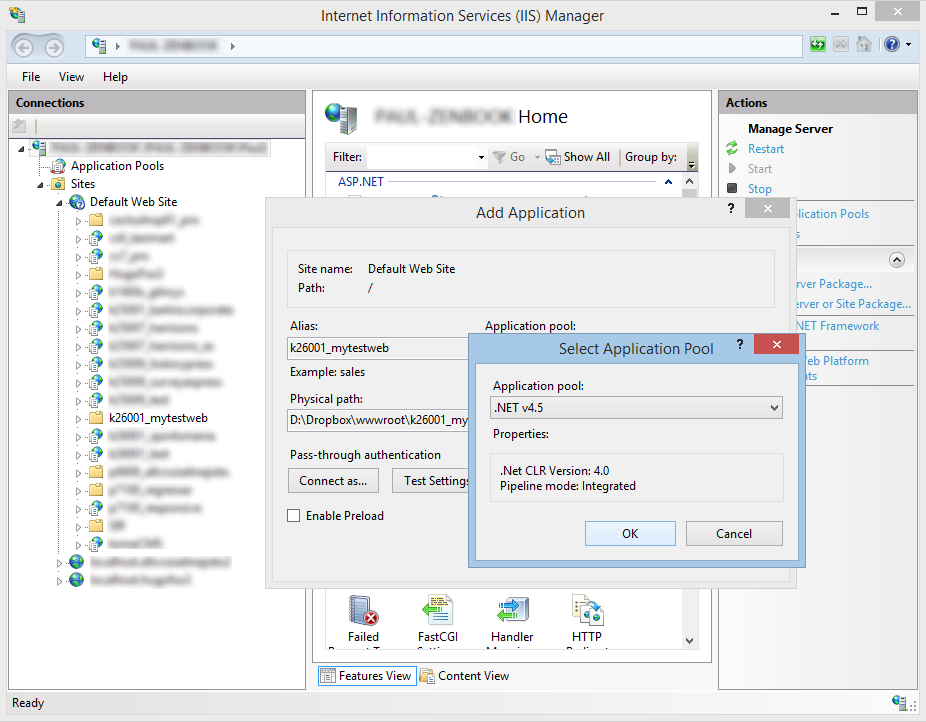Click the Alias text field
The image size is (926, 722).
[379, 348]
